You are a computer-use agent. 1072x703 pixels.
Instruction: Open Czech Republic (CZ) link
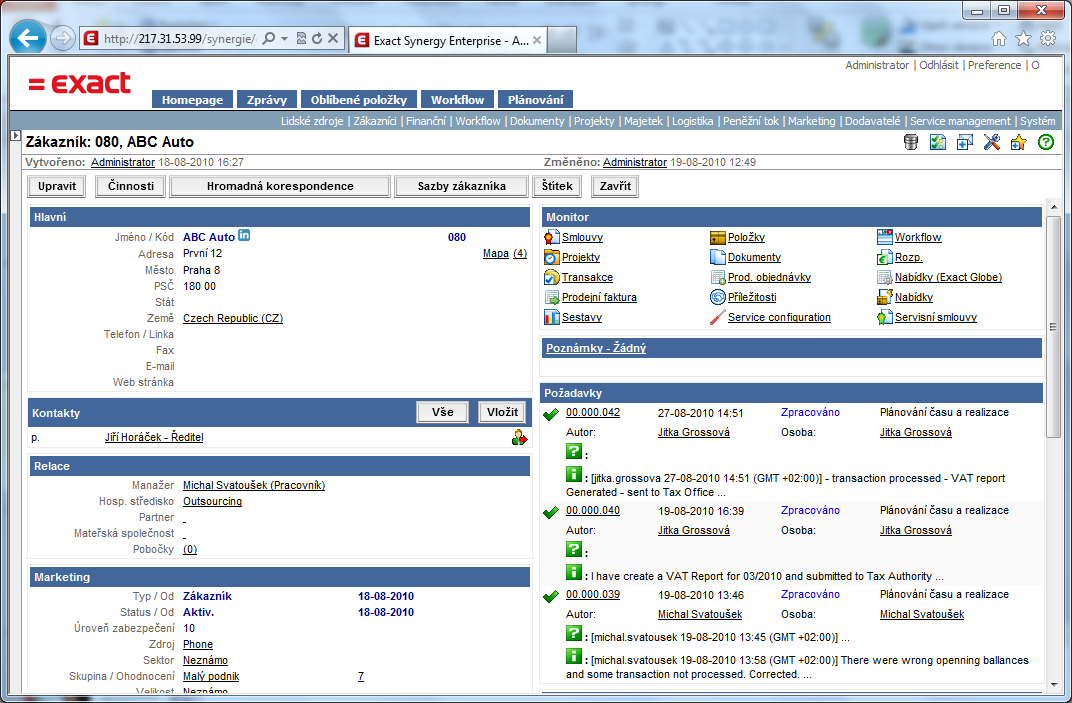(233, 318)
